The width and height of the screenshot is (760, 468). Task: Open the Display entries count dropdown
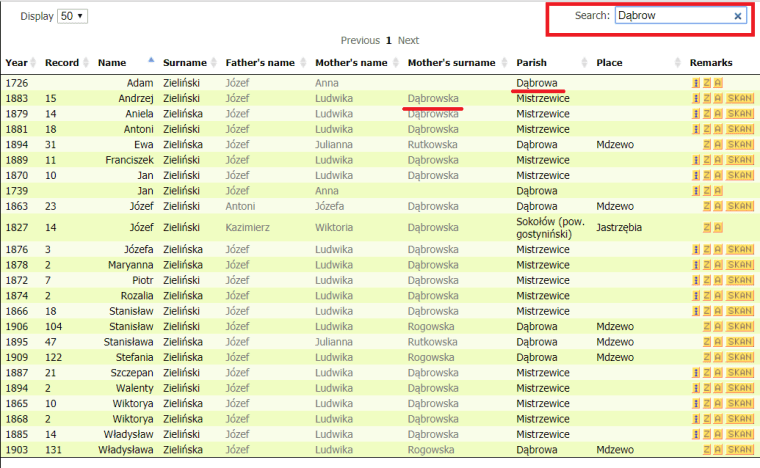[x=74, y=16]
